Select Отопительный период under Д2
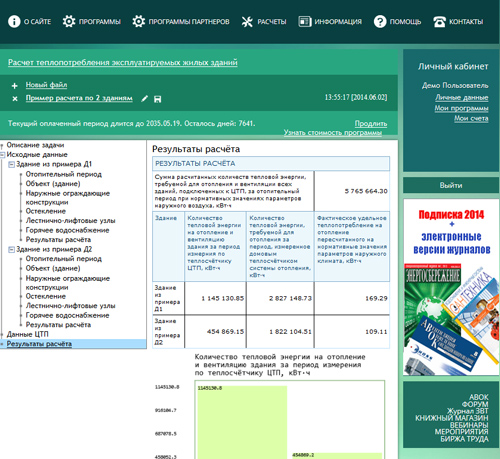Image resolution: width=500 pixels, height=459 pixels. click(x=64, y=259)
